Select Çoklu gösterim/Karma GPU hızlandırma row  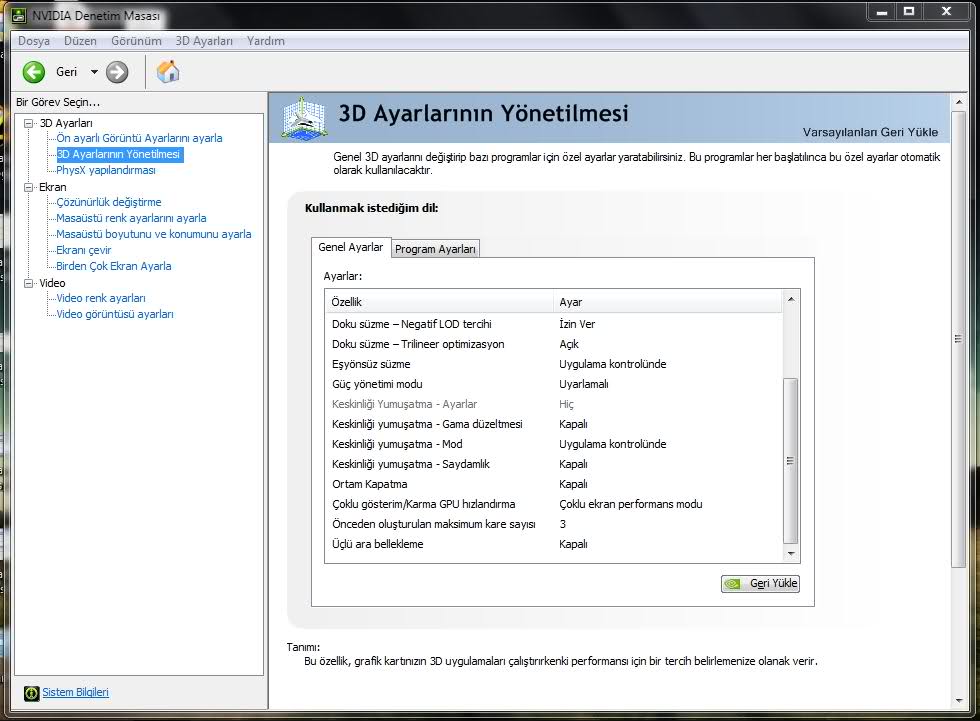pos(554,504)
